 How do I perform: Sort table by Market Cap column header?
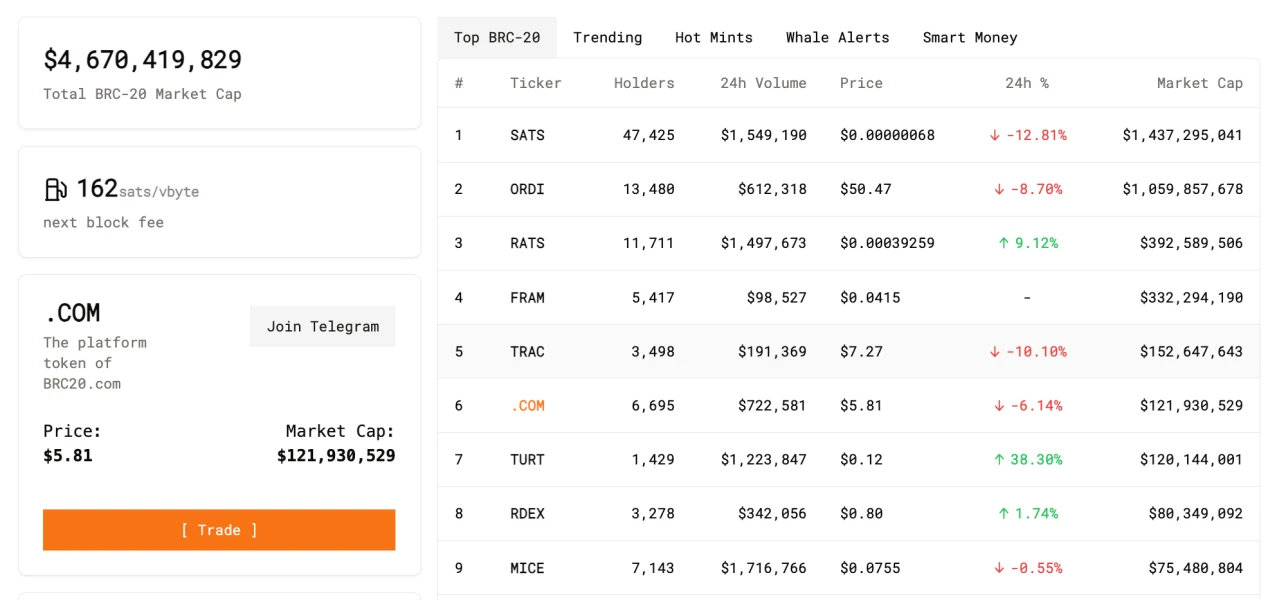(1199, 83)
